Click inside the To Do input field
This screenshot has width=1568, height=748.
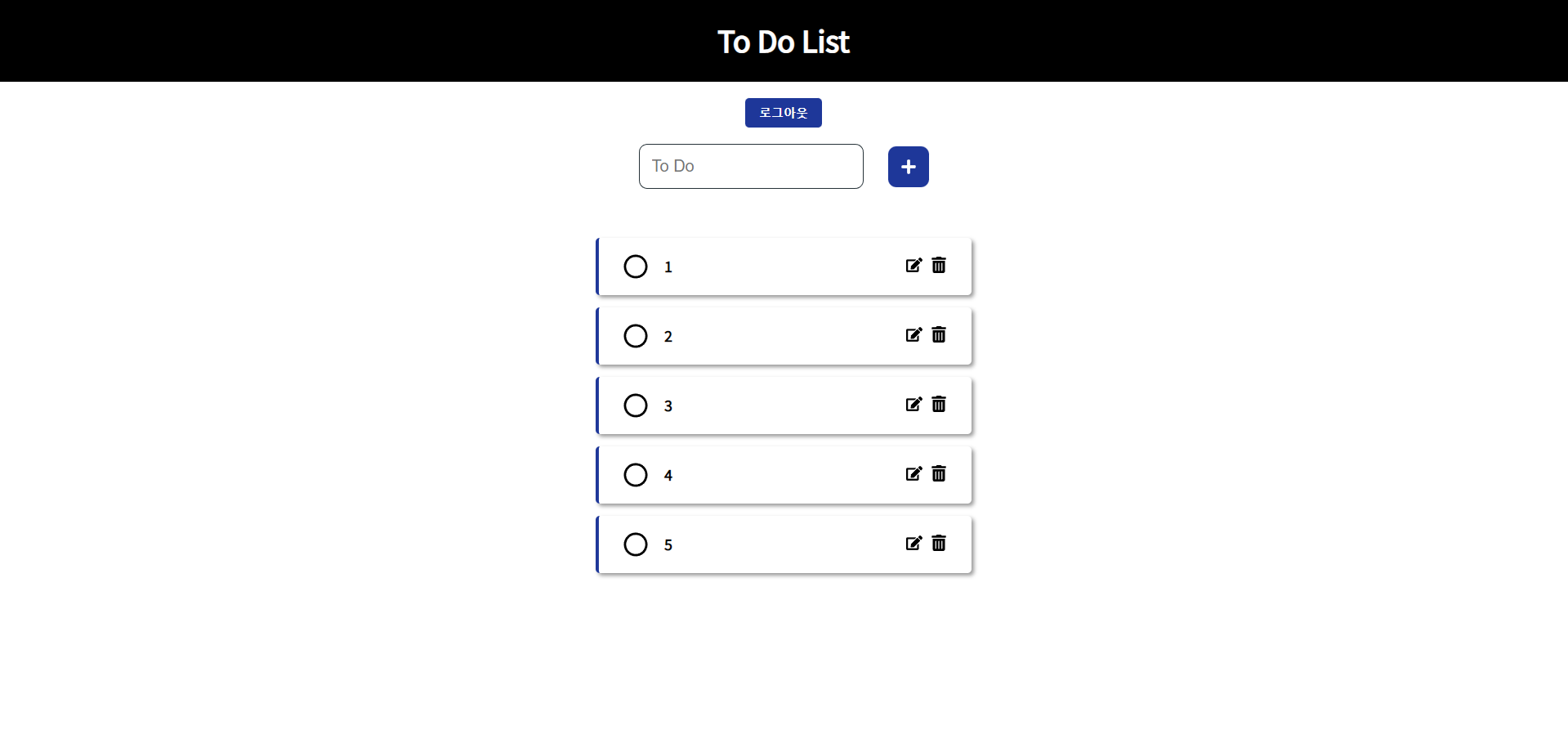(750, 166)
